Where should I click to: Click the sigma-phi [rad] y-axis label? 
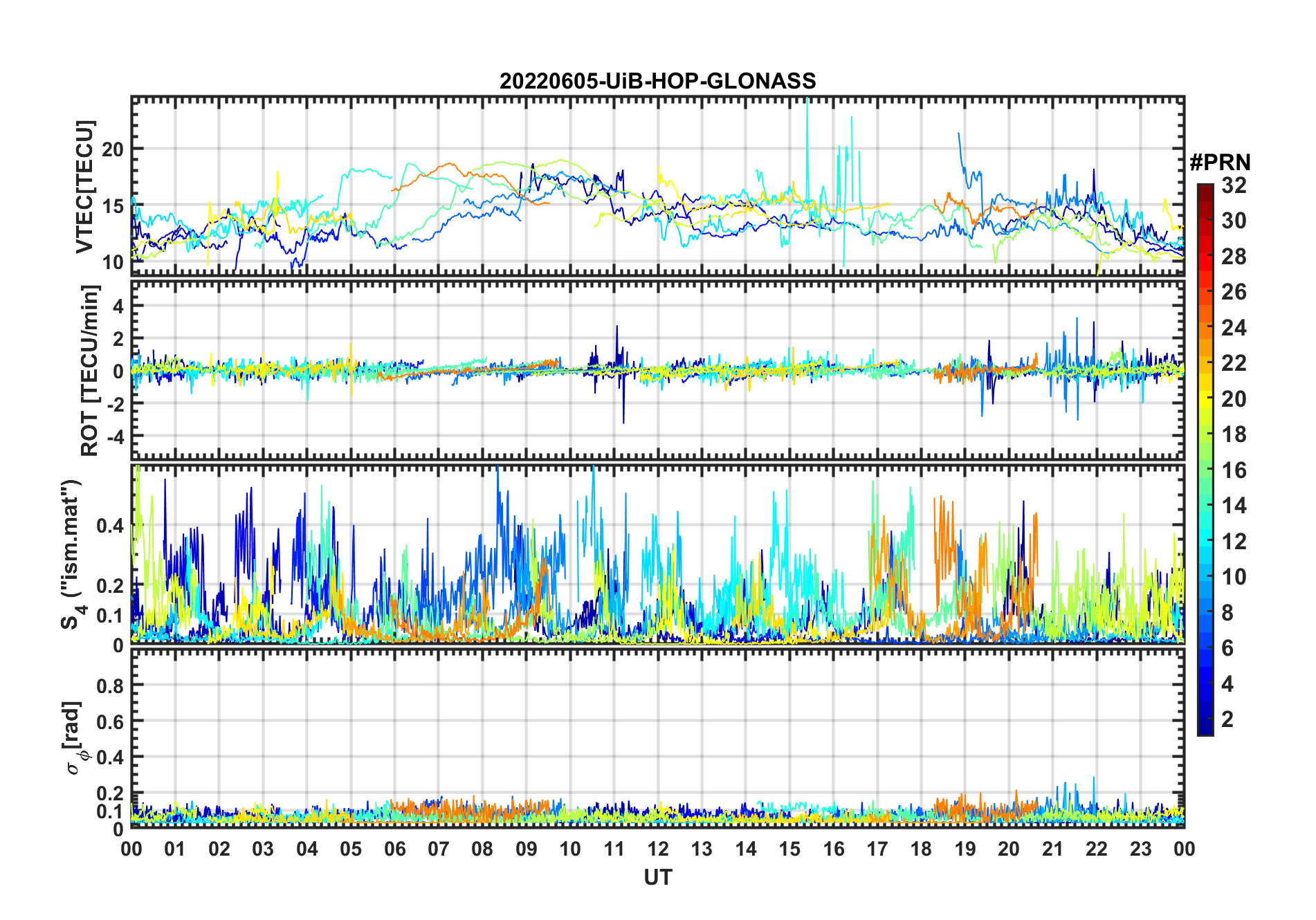pyautogui.click(x=75, y=738)
